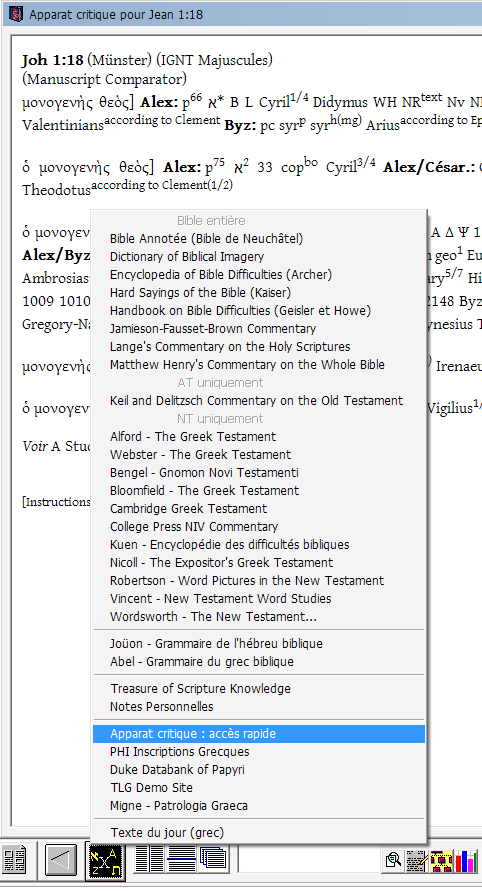Click the pencil edit notes icon
Image resolution: width=482 pixels, height=892 pixels.
point(417,860)
